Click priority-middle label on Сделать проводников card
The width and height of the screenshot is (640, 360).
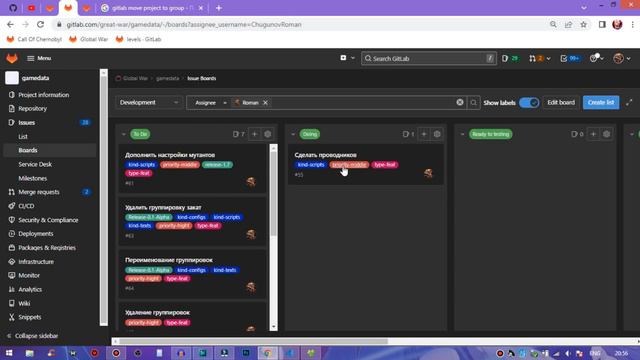click(349, 165)
